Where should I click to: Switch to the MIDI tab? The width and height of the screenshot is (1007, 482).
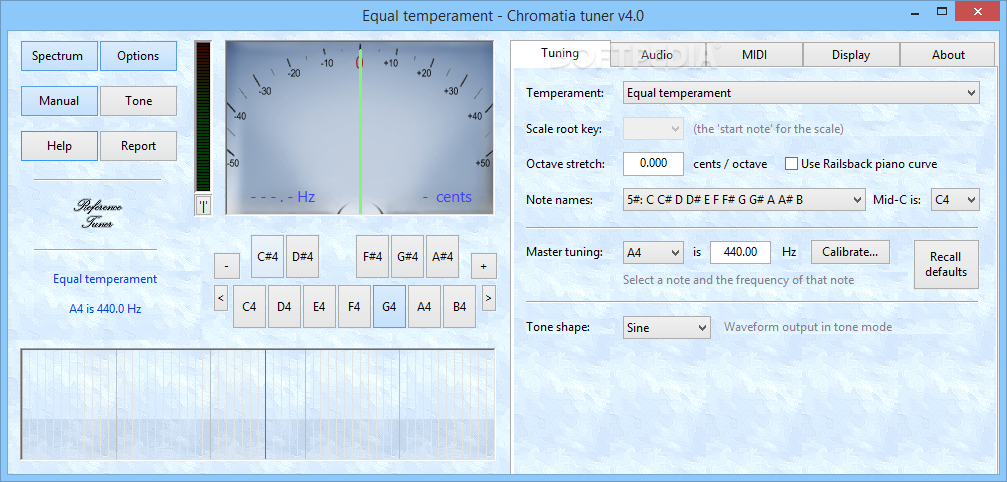click(755, 55)
